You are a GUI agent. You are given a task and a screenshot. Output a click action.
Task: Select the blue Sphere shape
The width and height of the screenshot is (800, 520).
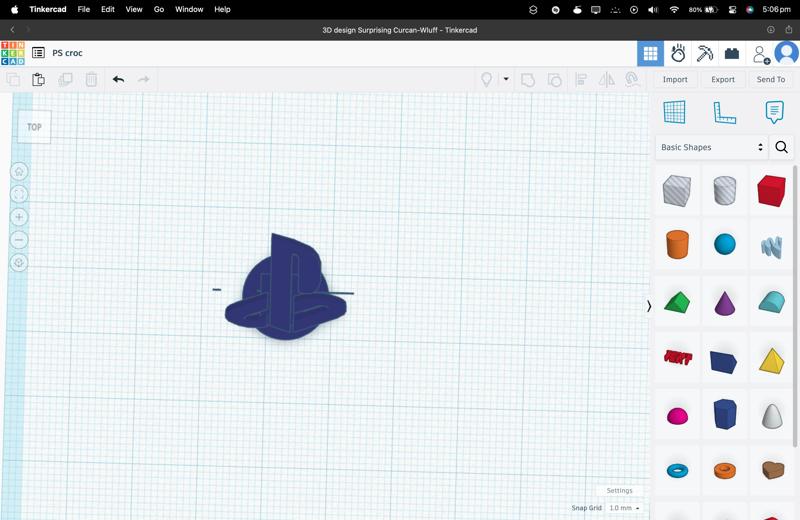point(724,244)
